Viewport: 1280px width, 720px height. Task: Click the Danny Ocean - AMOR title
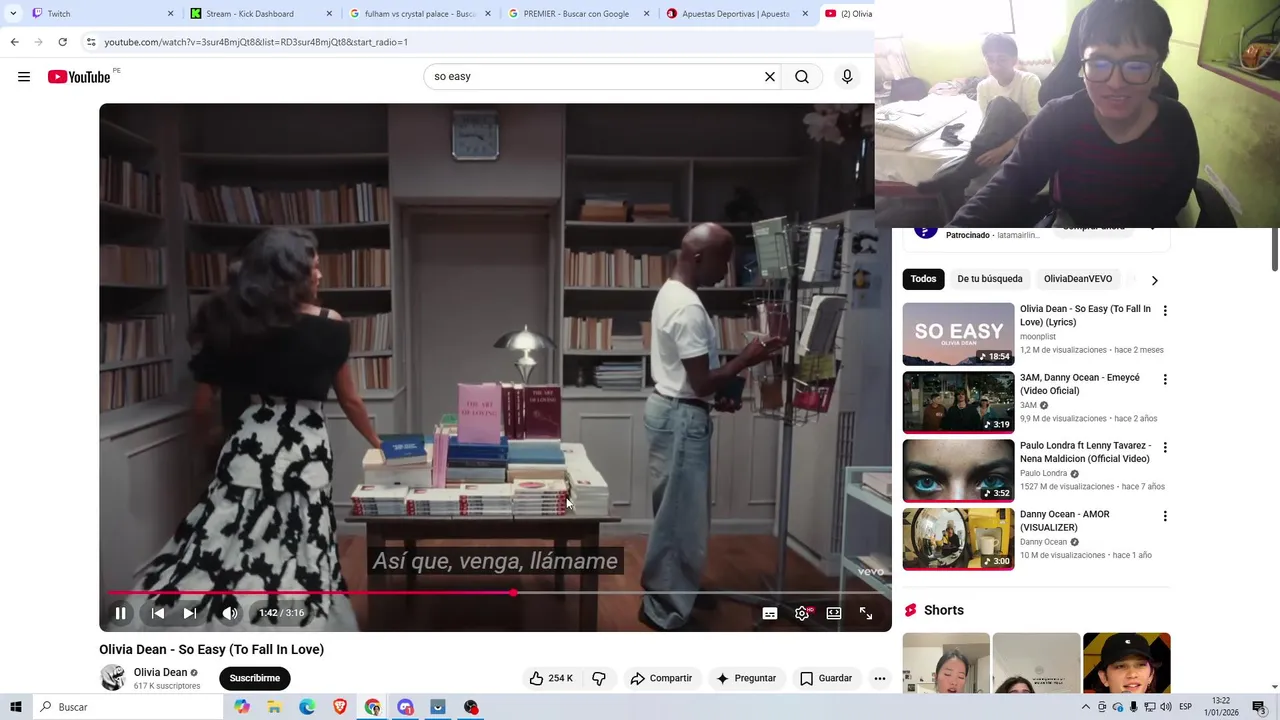(x=1065, y=521)
